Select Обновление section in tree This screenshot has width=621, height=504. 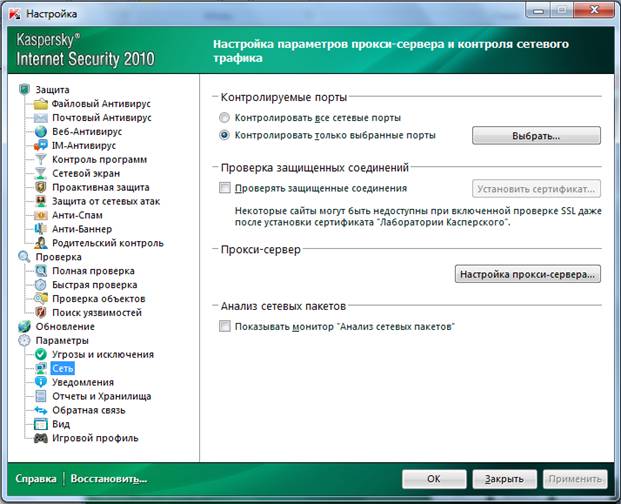tap(65, 327)
